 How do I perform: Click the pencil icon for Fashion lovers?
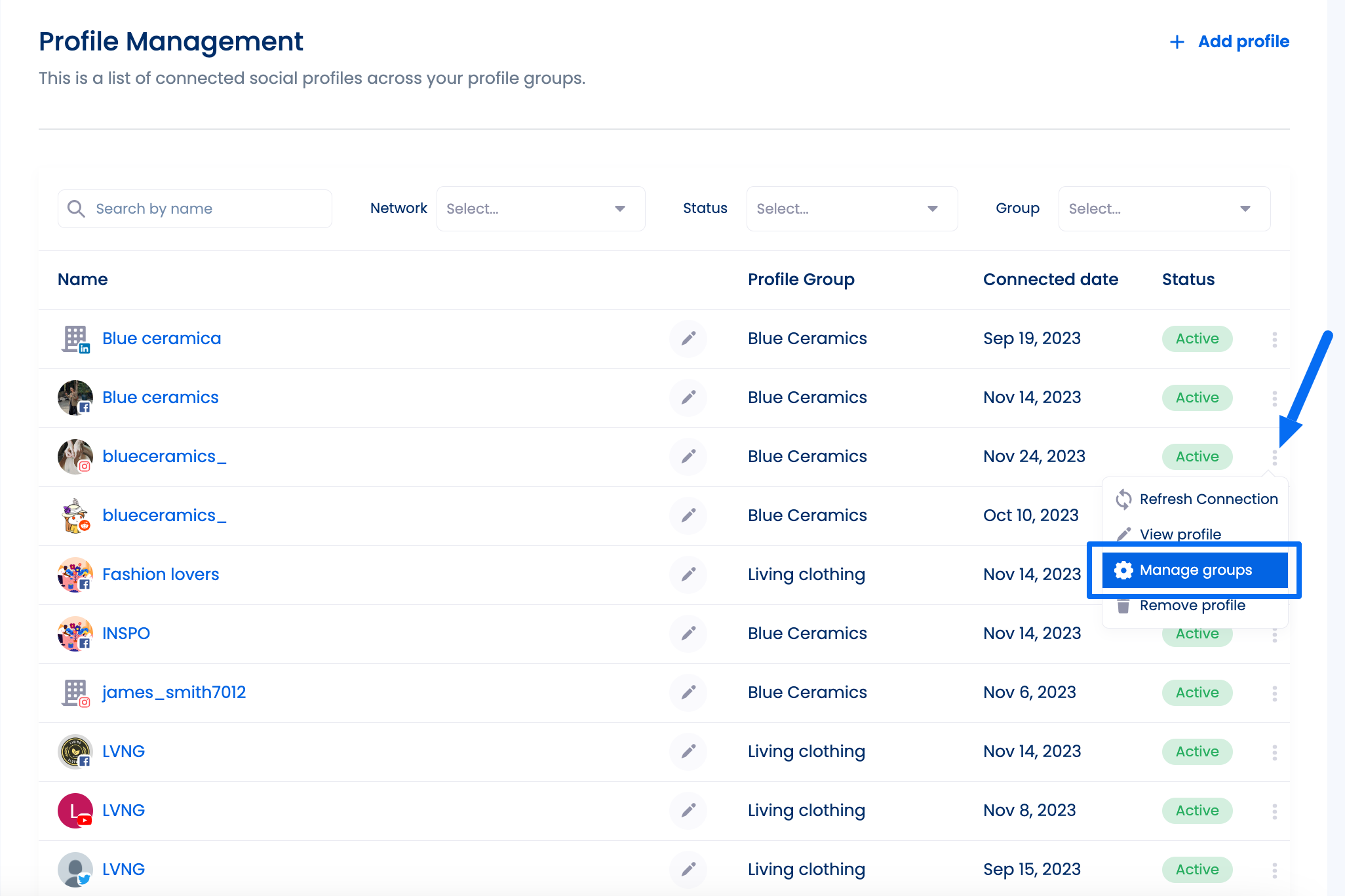click(x=688, y=574)
